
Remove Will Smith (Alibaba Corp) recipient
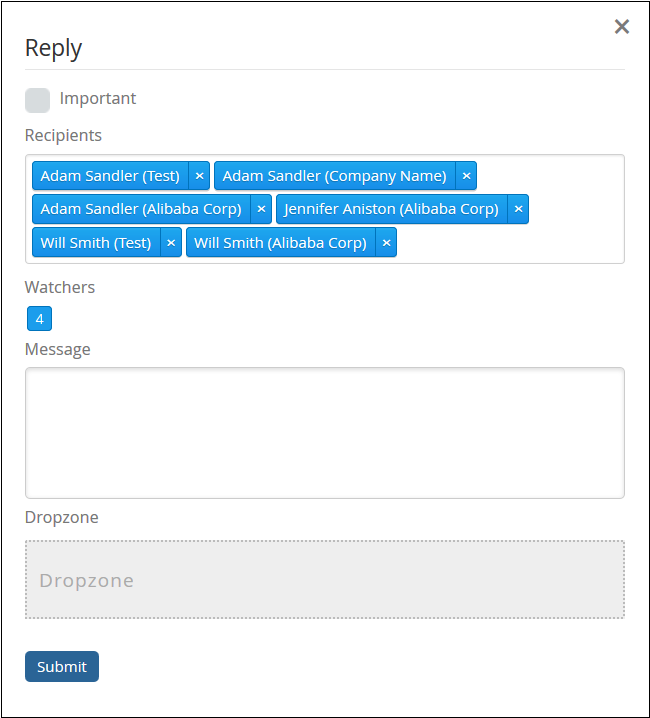386,243
